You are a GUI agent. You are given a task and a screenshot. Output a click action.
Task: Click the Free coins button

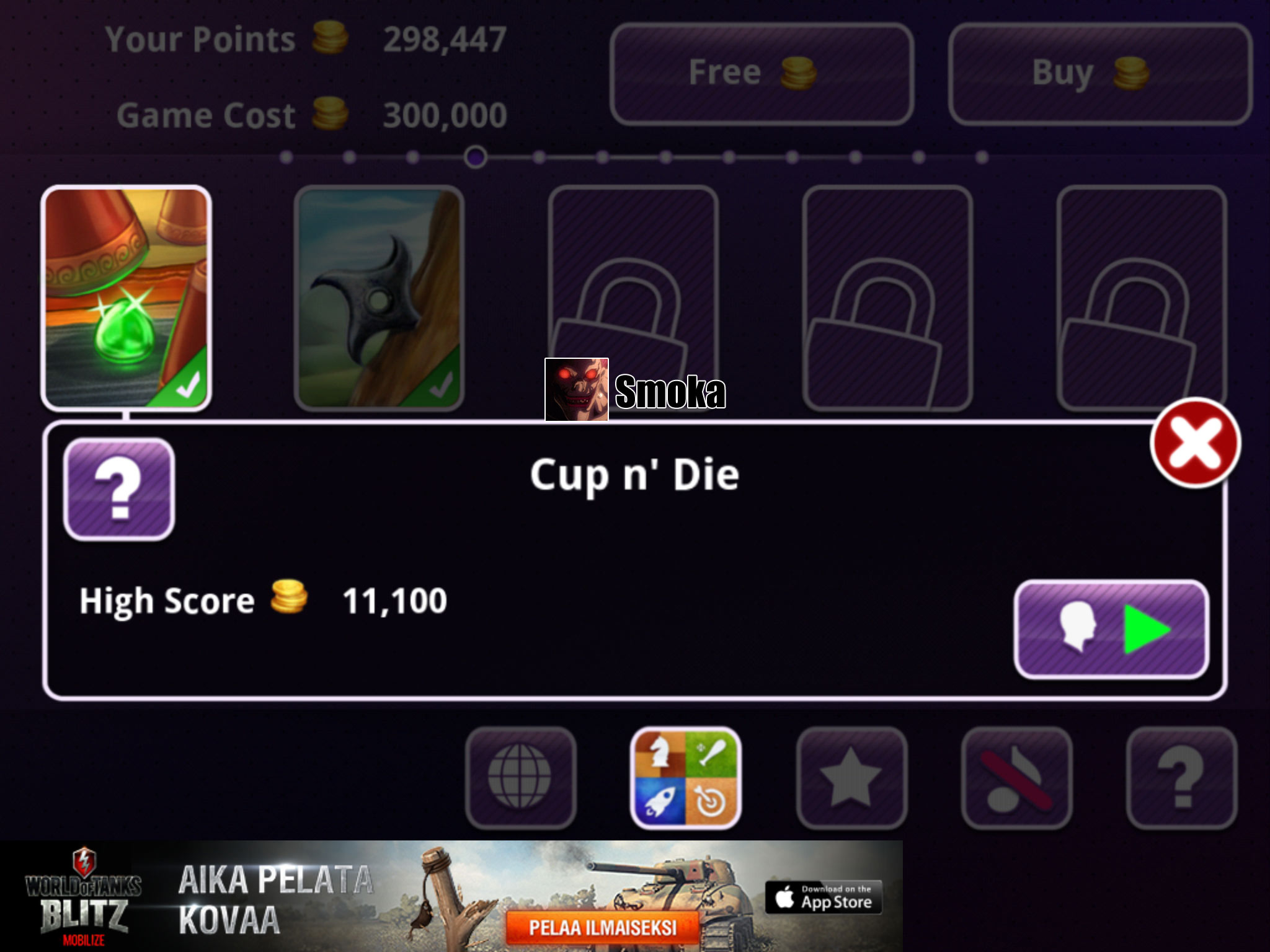pyautogui.click(x=762, y=74)
